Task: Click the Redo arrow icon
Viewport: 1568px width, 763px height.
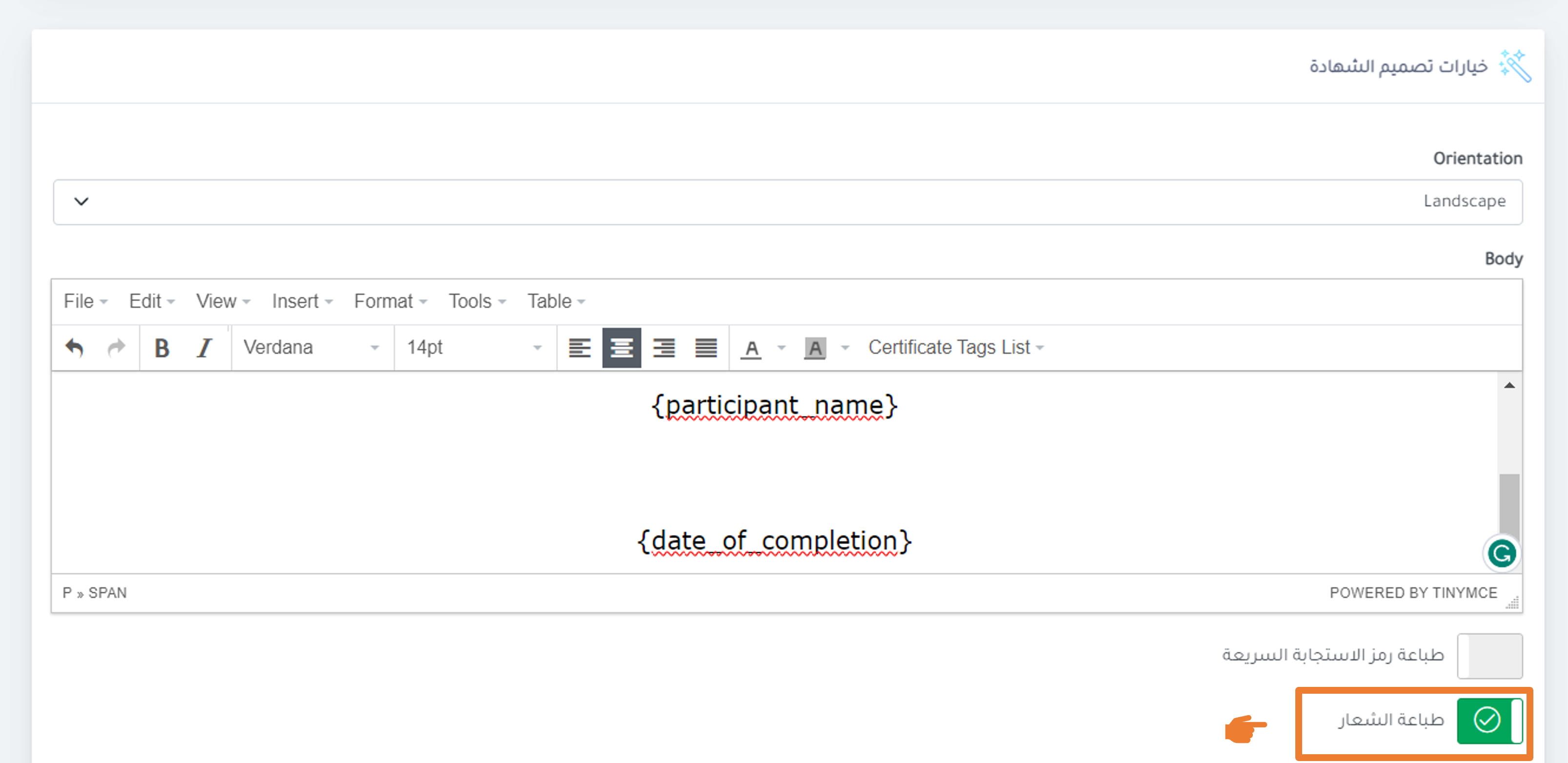Action: 116,347
